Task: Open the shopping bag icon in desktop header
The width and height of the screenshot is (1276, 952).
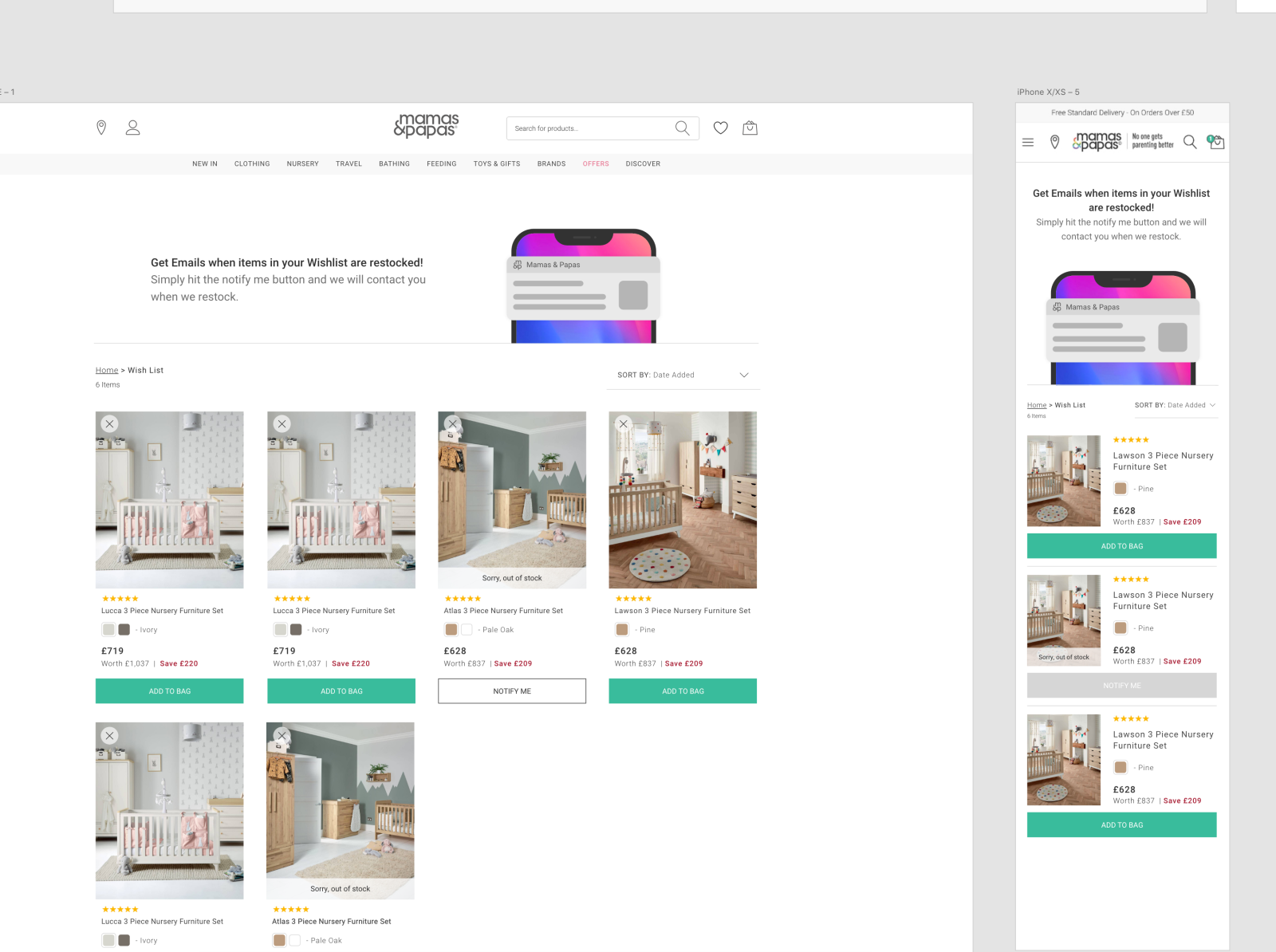Action: click(x=750, y=128)
